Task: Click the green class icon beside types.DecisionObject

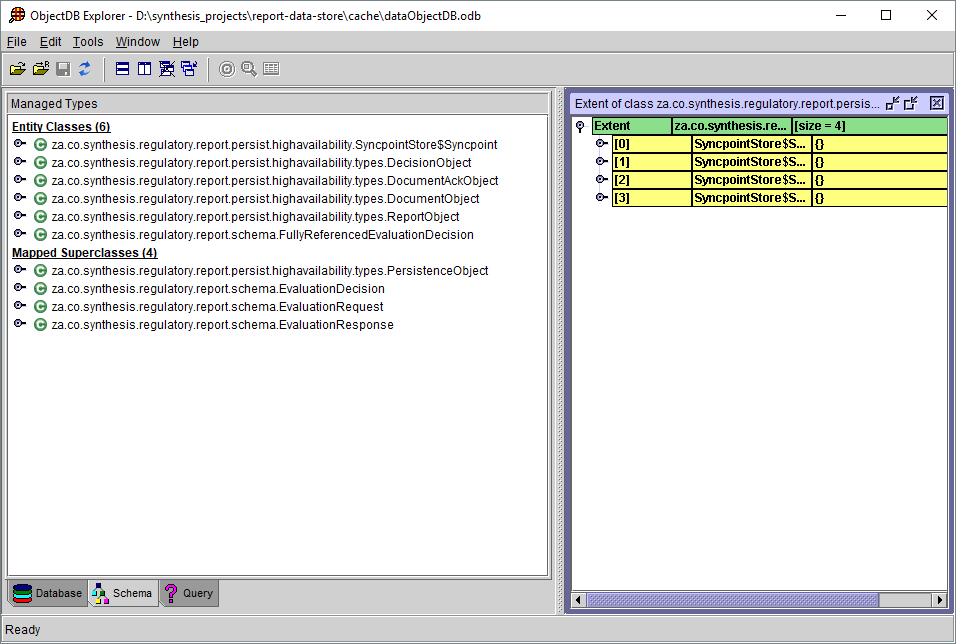Action: coord(40,163)
